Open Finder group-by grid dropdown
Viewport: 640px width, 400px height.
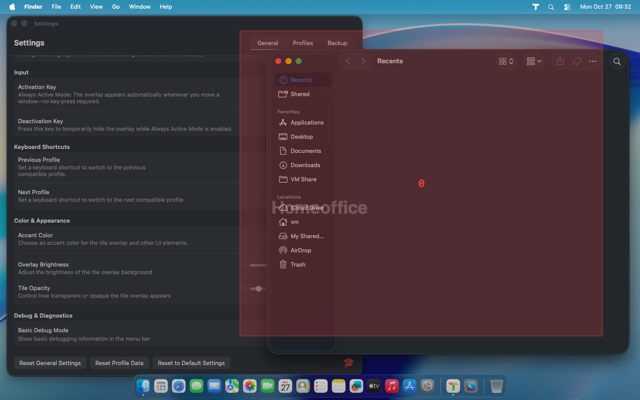click(x=534, y=61)
